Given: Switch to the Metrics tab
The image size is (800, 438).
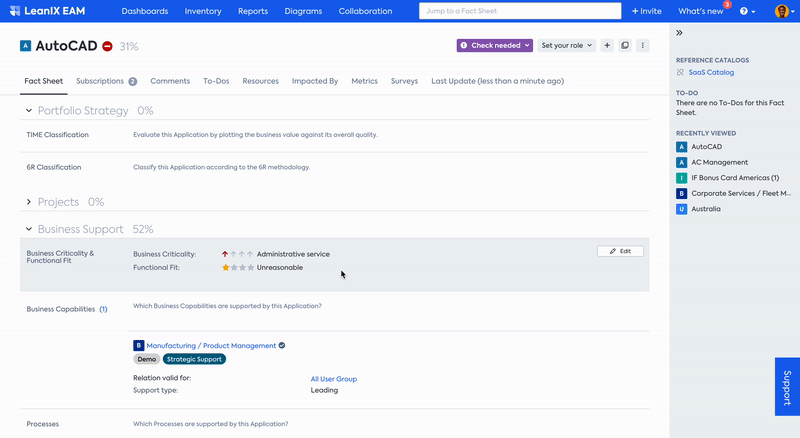Looking at the screenshot, I should point(364,81).
